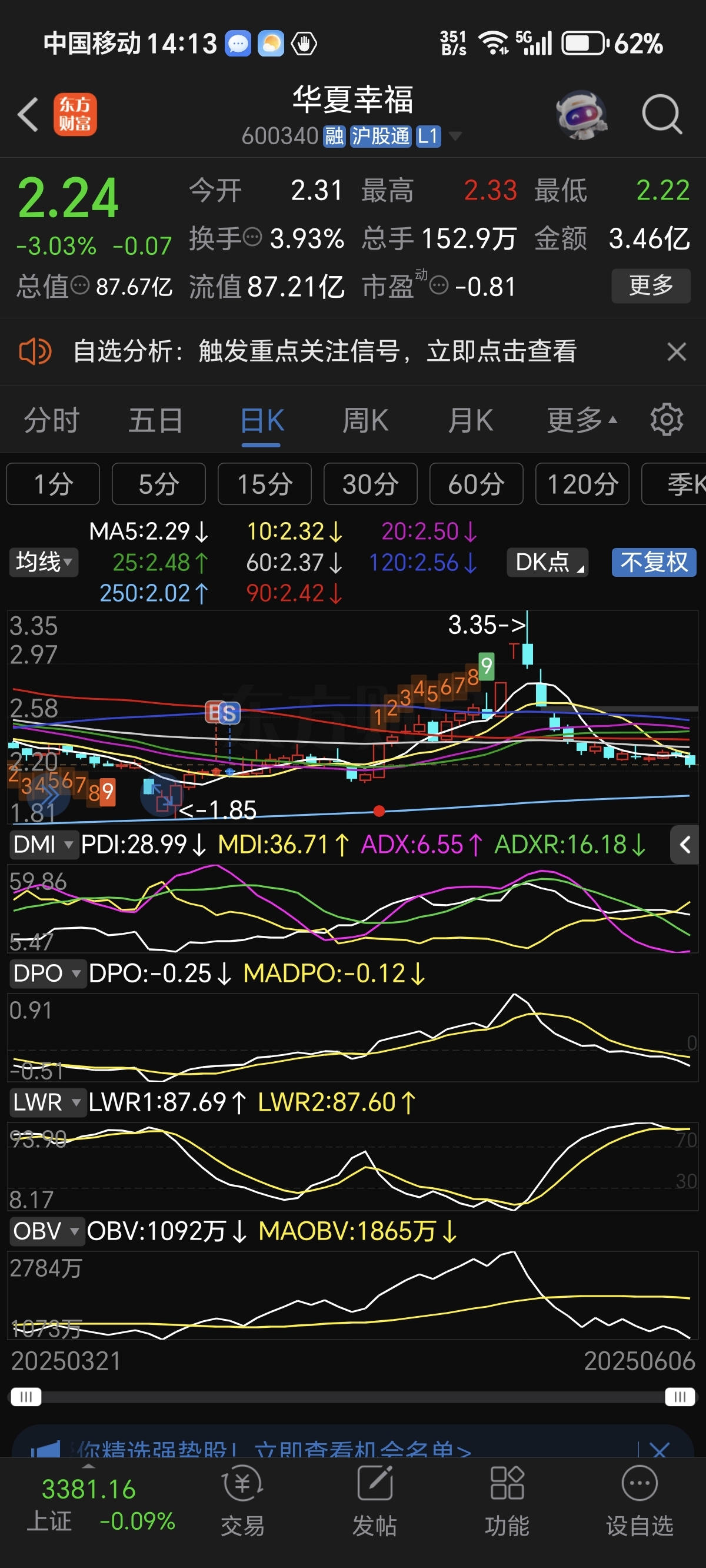706x1568 pixels.
Task: Tap 自选分析 signal message text
Action: click(324, 351)
